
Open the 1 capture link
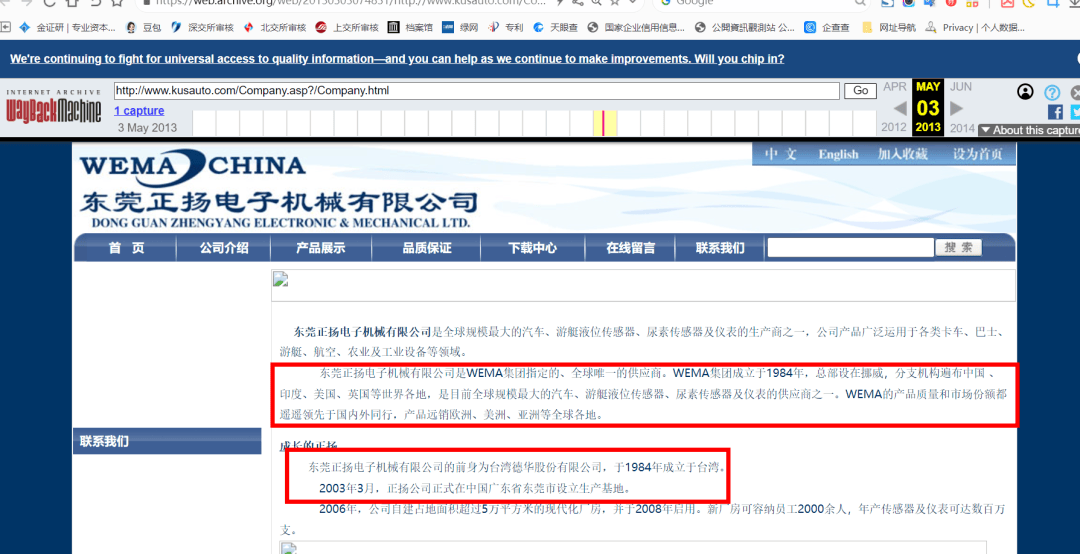click(139, 110)
